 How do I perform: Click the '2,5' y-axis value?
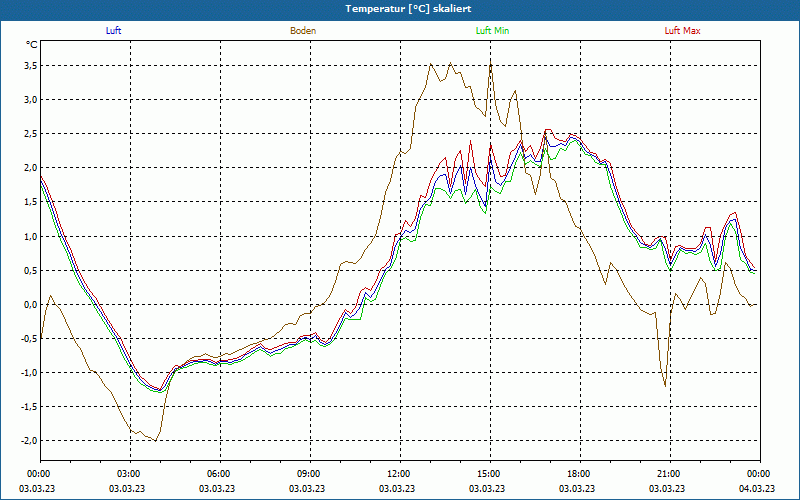(31, 134)
